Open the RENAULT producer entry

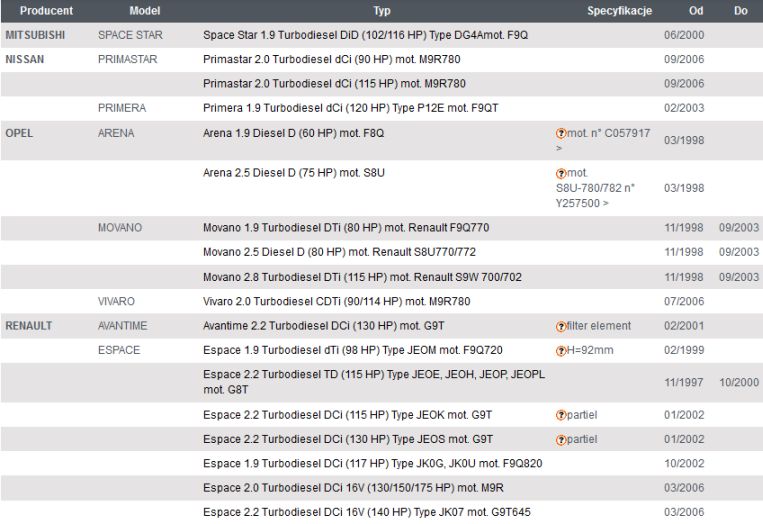pyautogui.click(x=29, y=326)
